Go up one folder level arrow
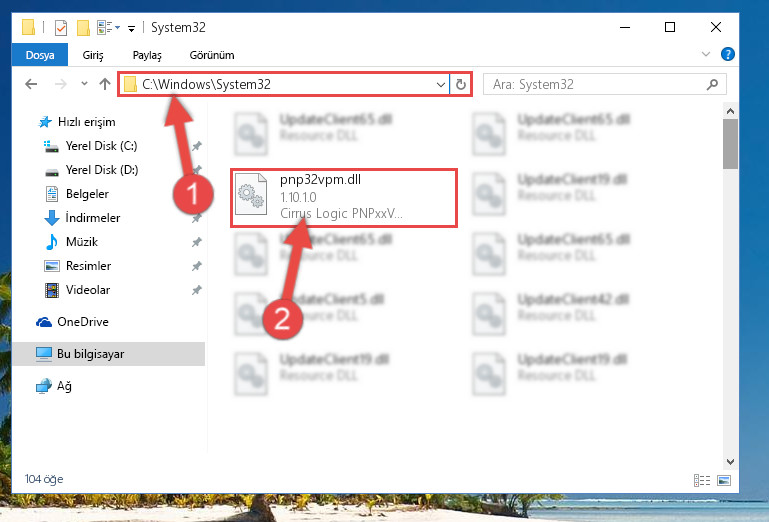Screen dimensions: 769x522 pos(104,84)
